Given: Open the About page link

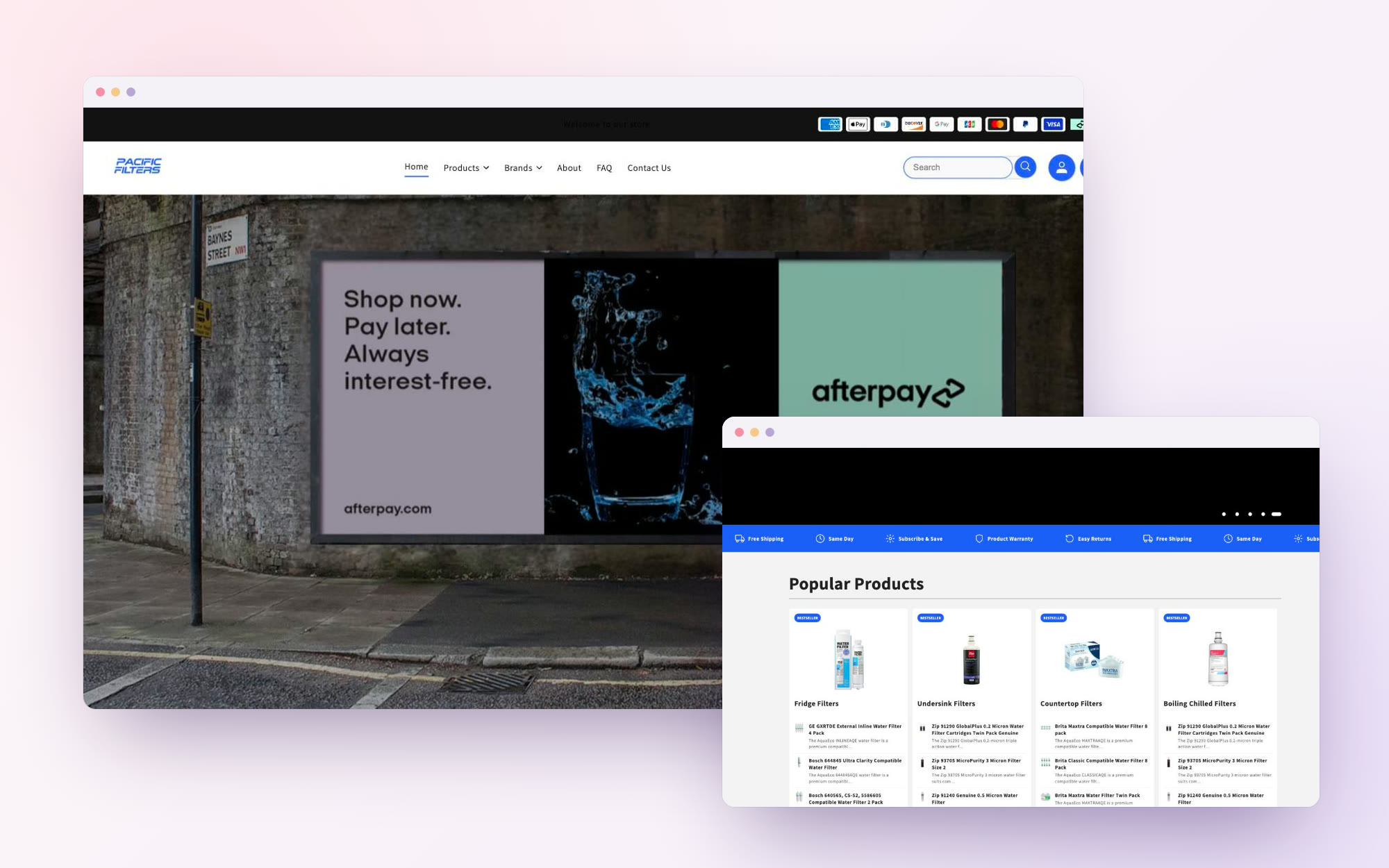Looking at the screenshot, I should point(569,168).
